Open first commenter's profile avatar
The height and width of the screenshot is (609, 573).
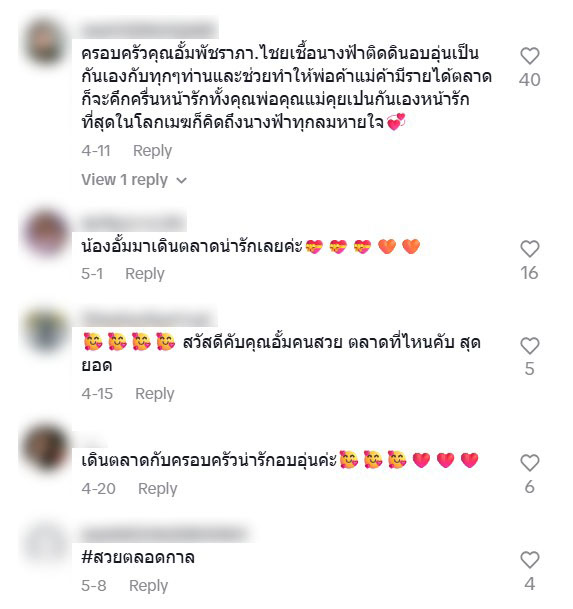pos(45,42)
